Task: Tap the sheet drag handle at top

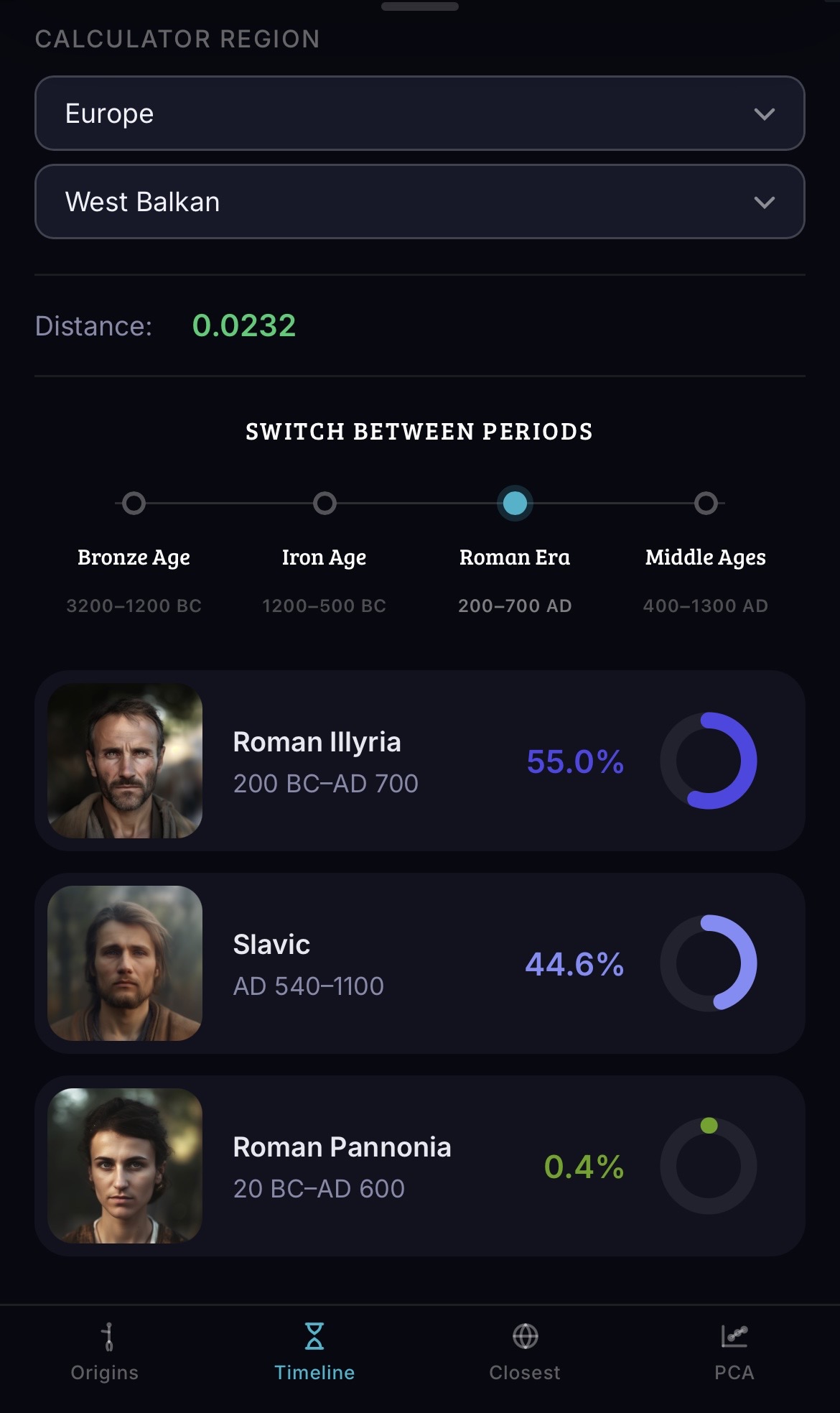Action: click(x=420, y=6)
